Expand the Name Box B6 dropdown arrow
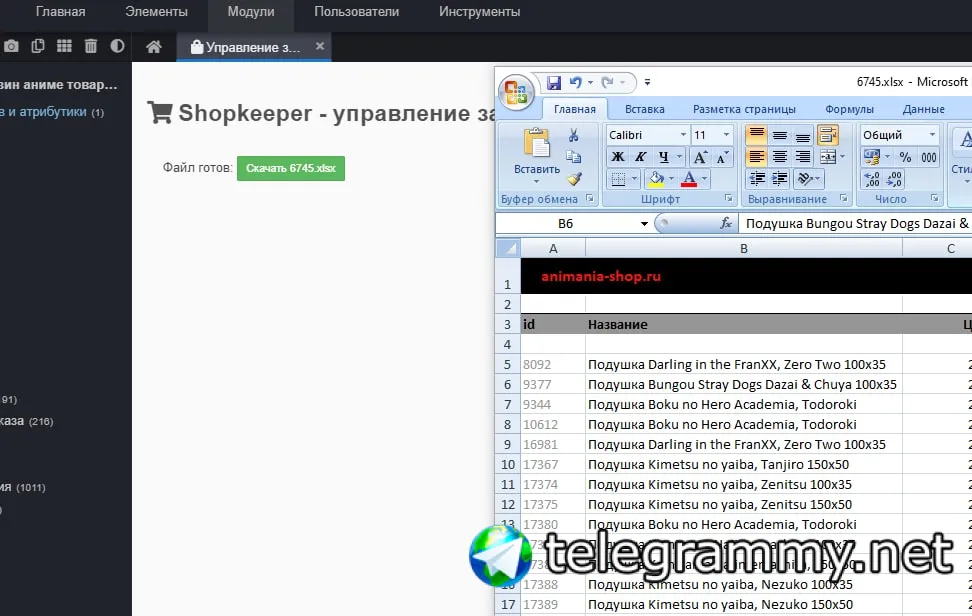972x616 pixels. pos(644,224)
